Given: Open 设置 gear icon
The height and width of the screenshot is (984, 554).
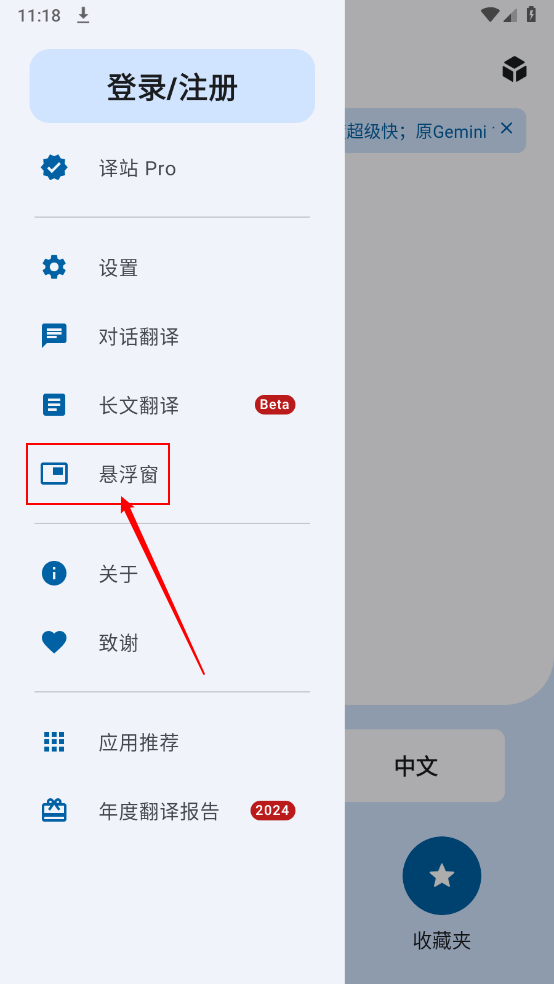Looking at the screenshot, I should [54, 268].
